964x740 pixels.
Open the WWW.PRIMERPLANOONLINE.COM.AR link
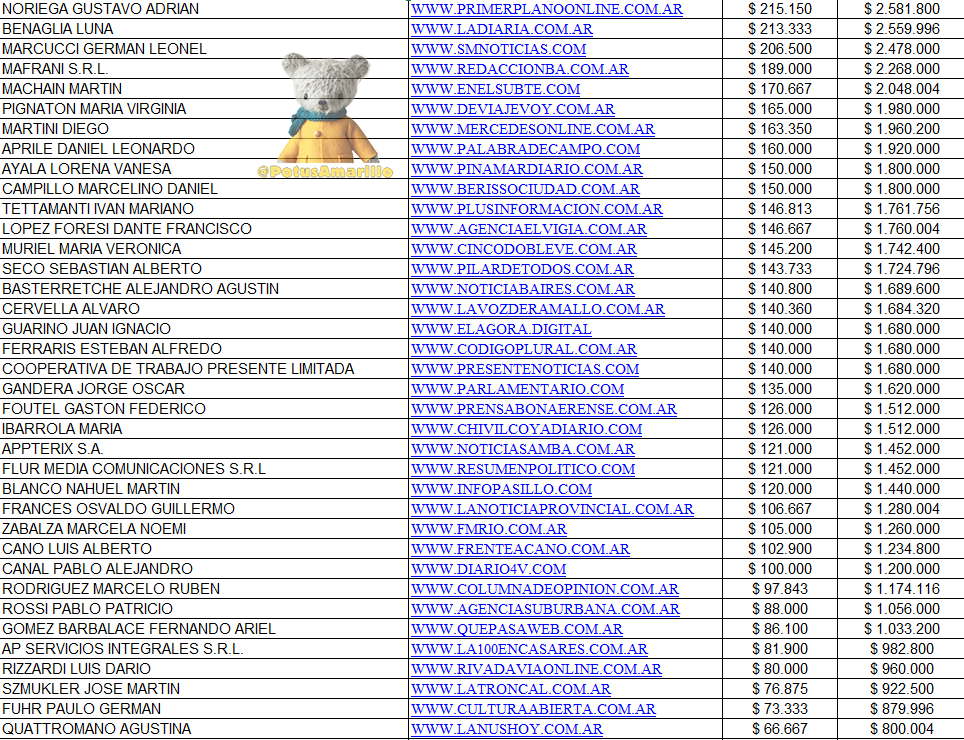547,9
